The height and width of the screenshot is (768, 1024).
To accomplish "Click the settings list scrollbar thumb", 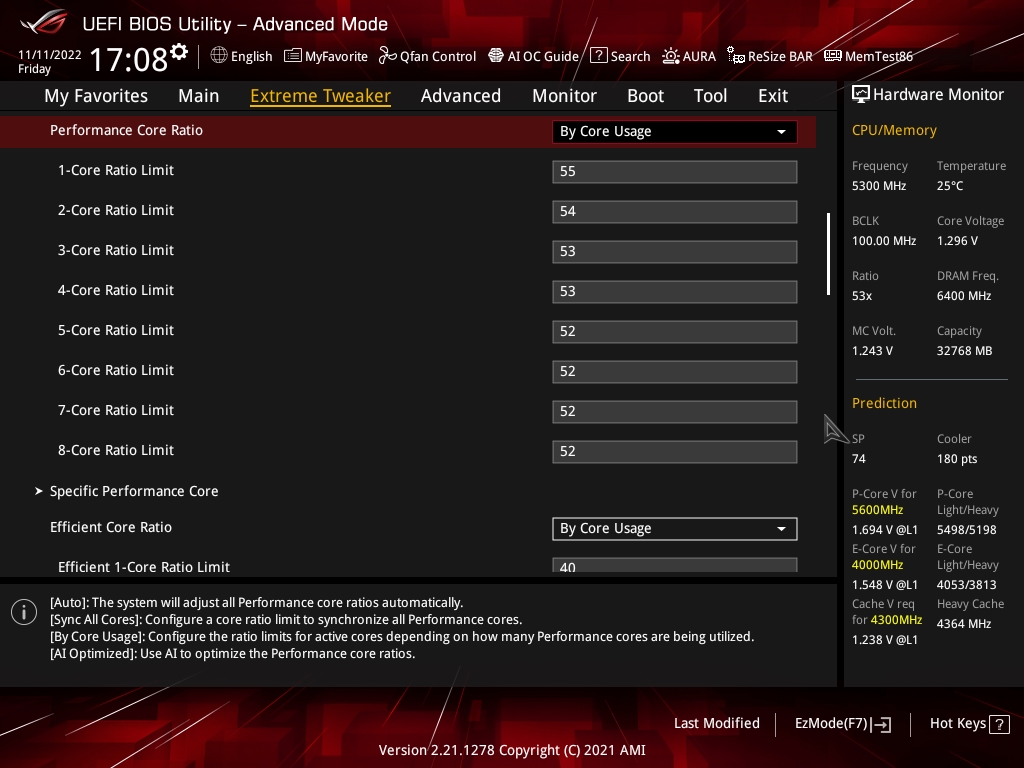I will click(828, 253).
